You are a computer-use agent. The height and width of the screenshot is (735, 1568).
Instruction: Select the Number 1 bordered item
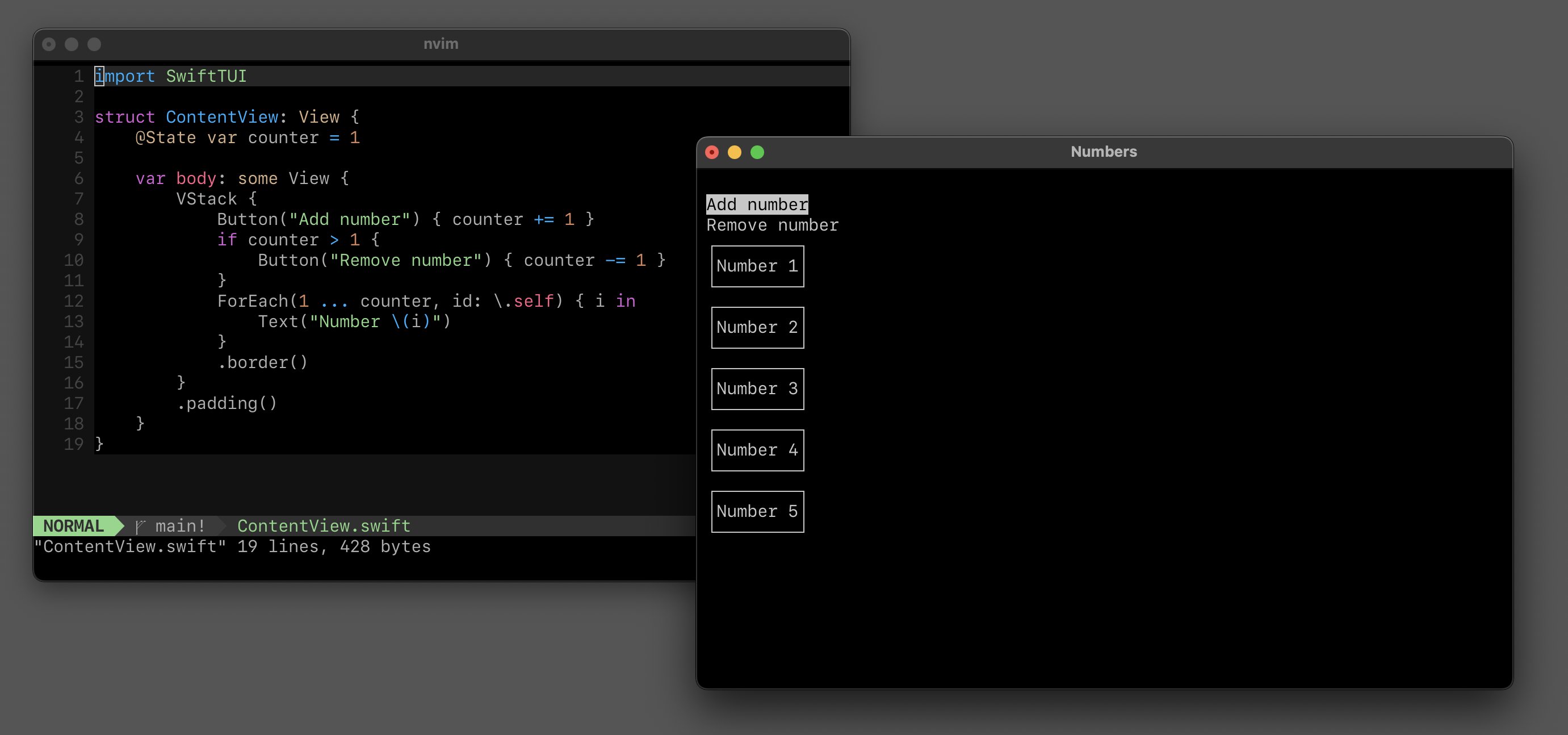click(757, 266)
